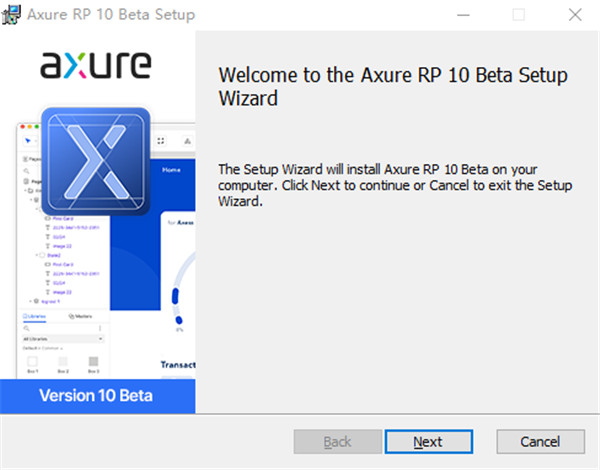Minimize the Axure setup window
Image resolution: width=600 pixels, height=470 pixels.
[x=463, y=15]
